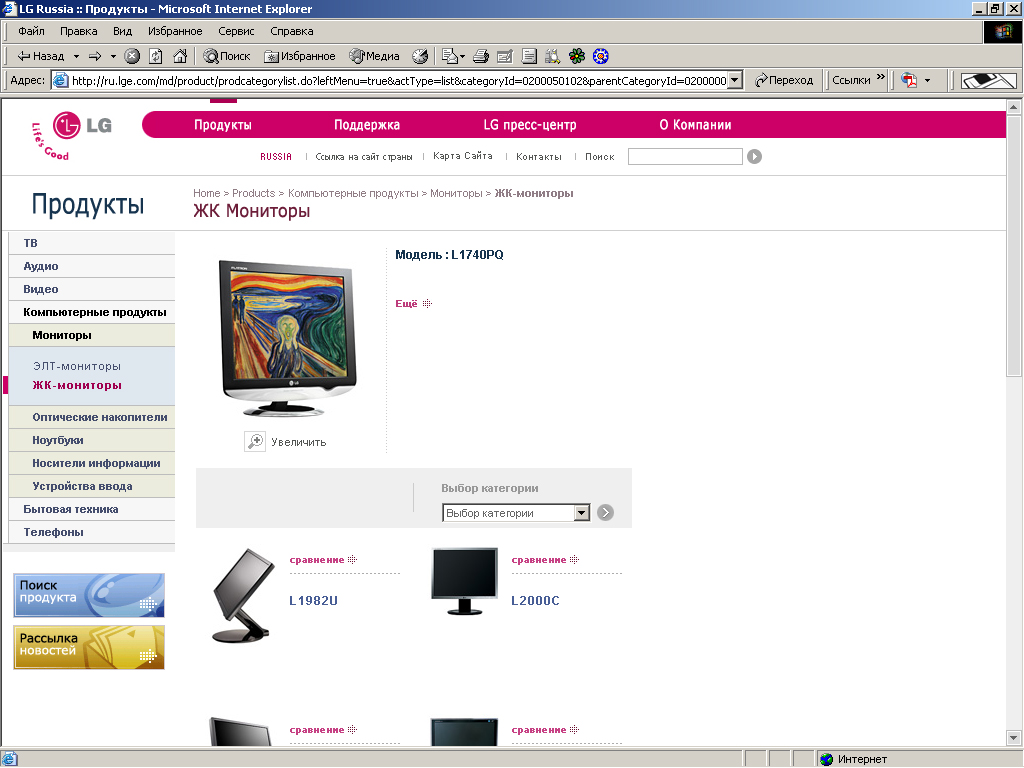
Task: Open the Выбор категории dropdown
Action: [x=516, y=513]
